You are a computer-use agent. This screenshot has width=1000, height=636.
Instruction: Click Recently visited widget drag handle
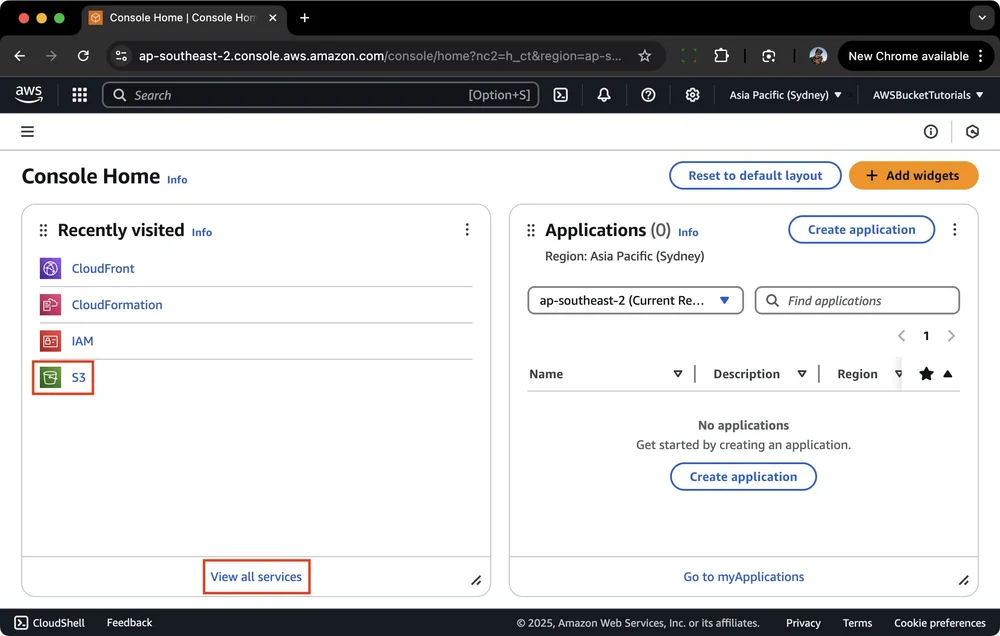coord(43,230)
